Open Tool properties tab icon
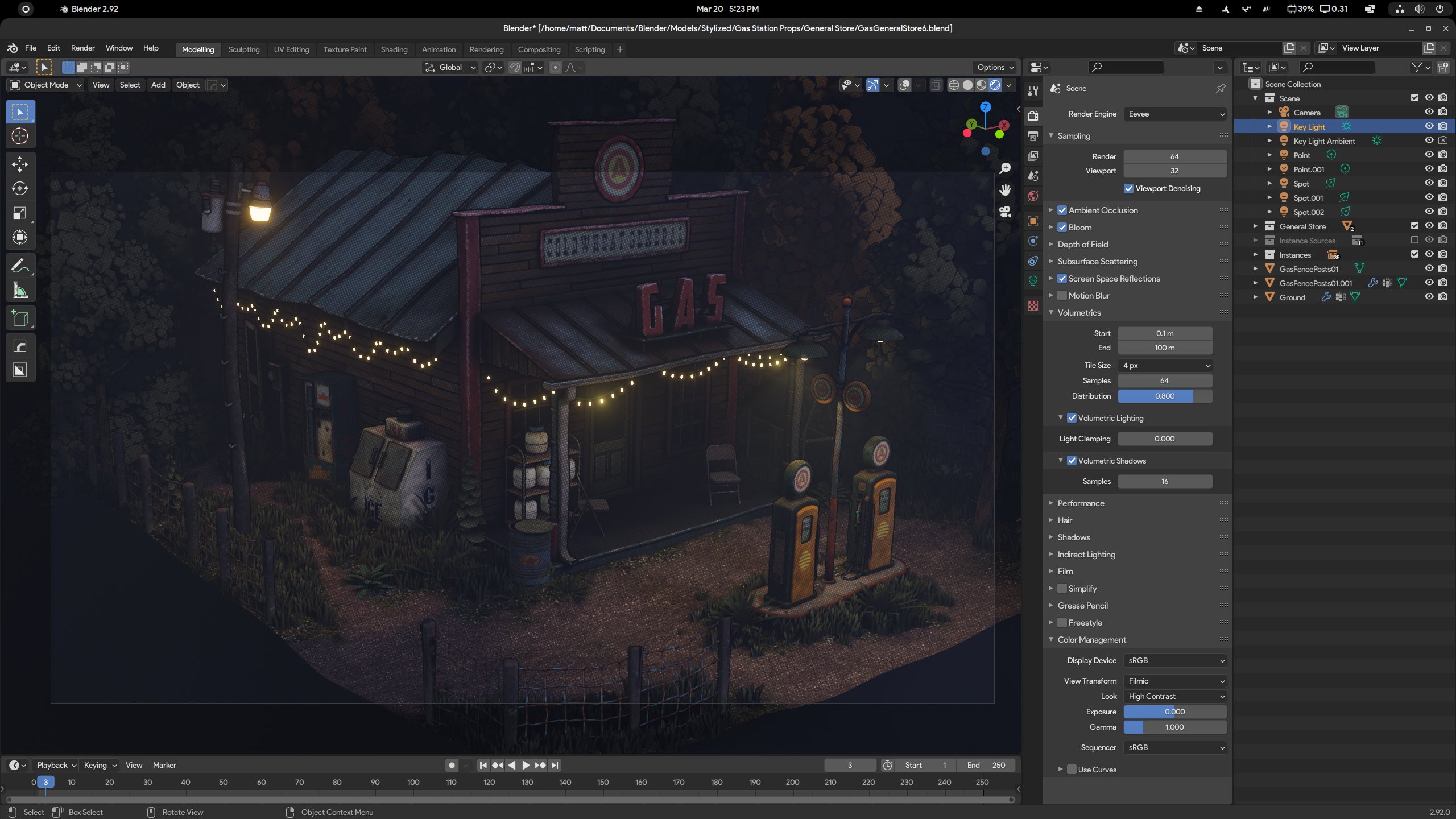The width and height of the screenshot is (1456, 819). (x=1033, y=91)
